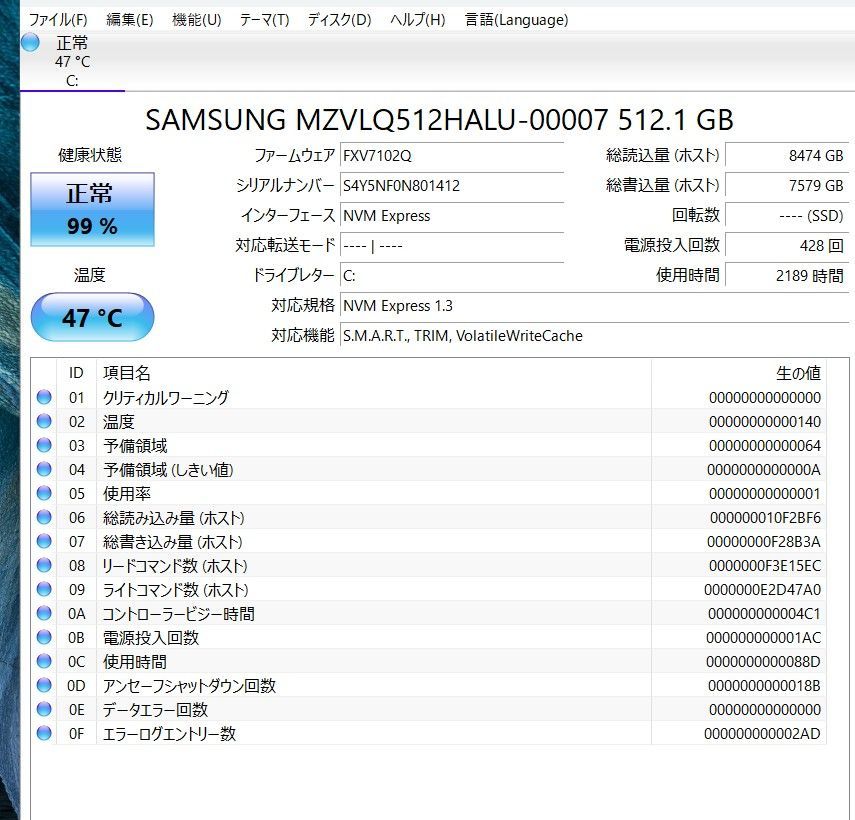The image size is (855, 820).
Task: Click the power on count value 428 回
Action: pyautogui.click(x=787, y=246)
